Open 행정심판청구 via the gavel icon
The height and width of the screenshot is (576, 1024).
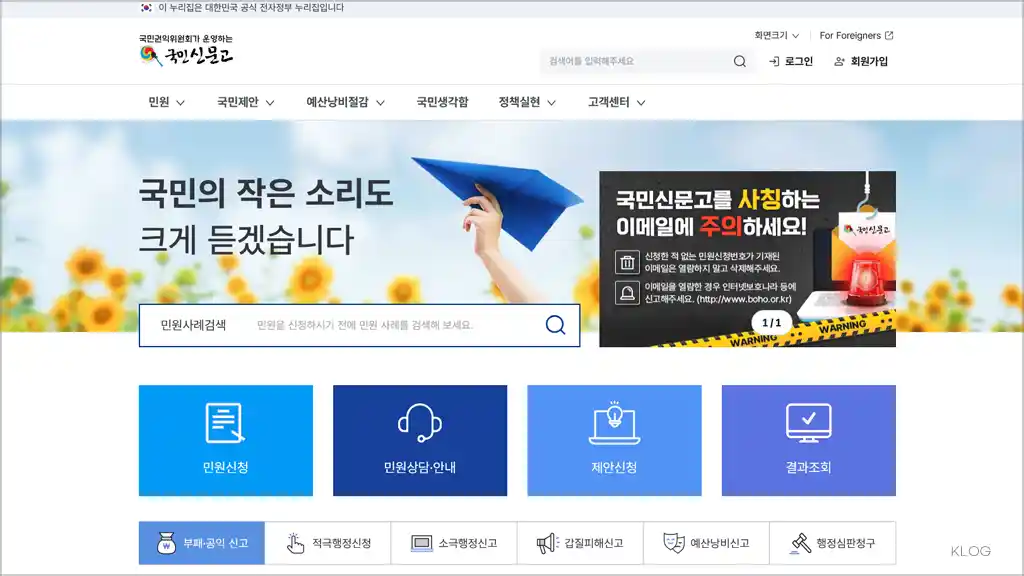(796, 543)
